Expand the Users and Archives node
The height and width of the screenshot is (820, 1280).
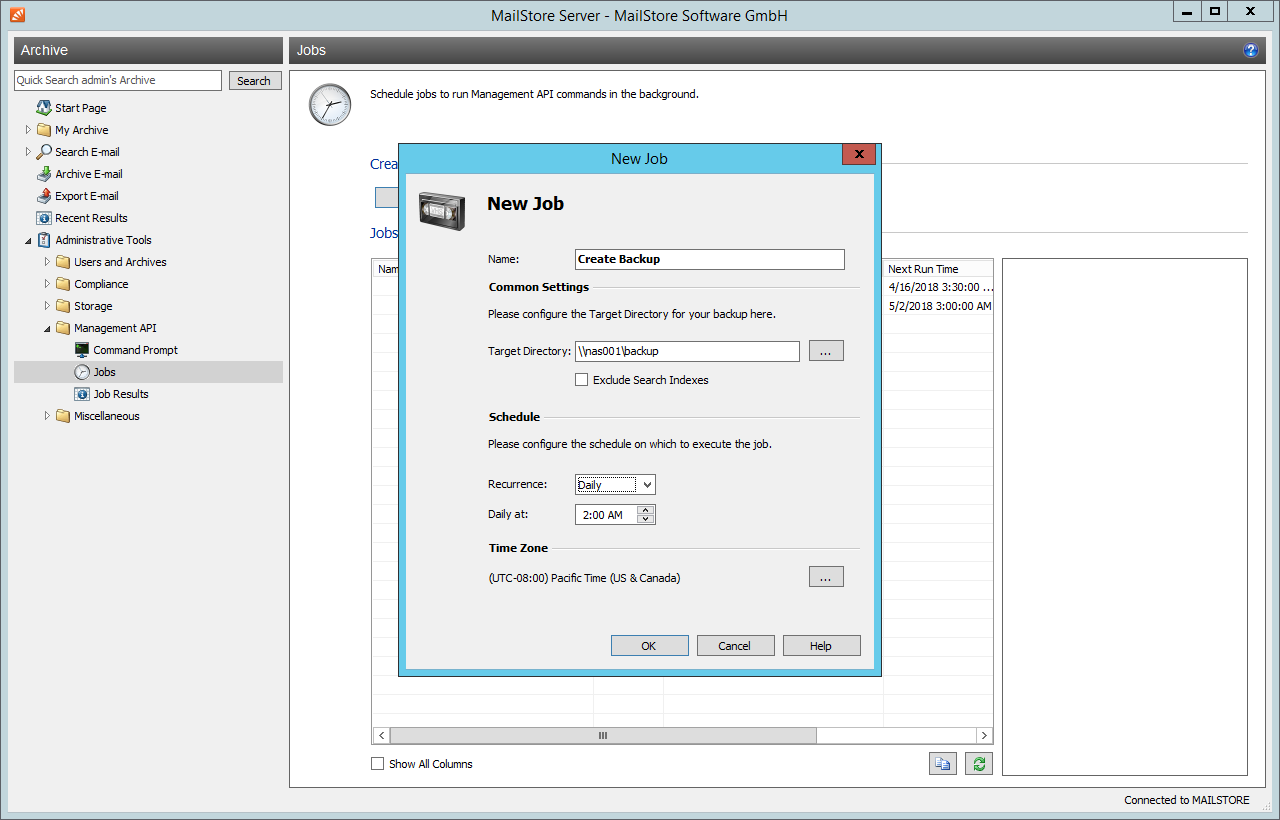(47, 262)
